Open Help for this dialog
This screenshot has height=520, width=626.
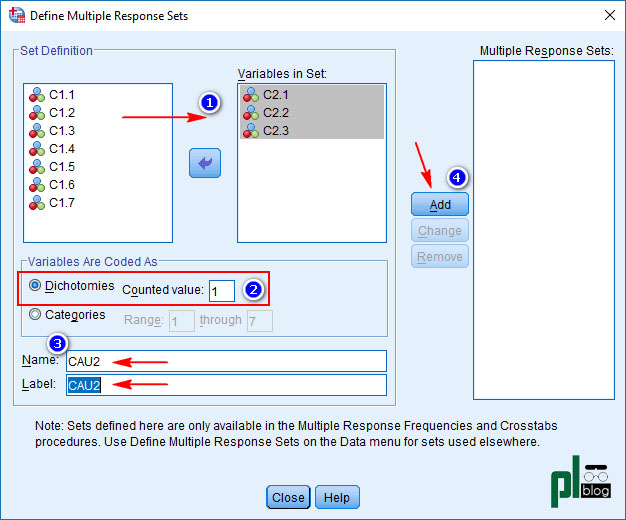(x=337, y=497)
